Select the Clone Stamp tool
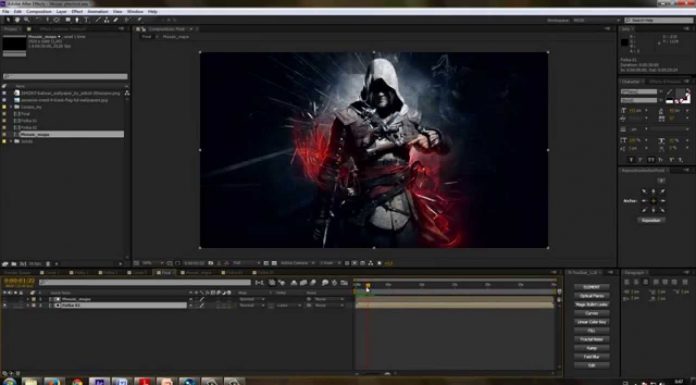696x385 pixels. 107,20
